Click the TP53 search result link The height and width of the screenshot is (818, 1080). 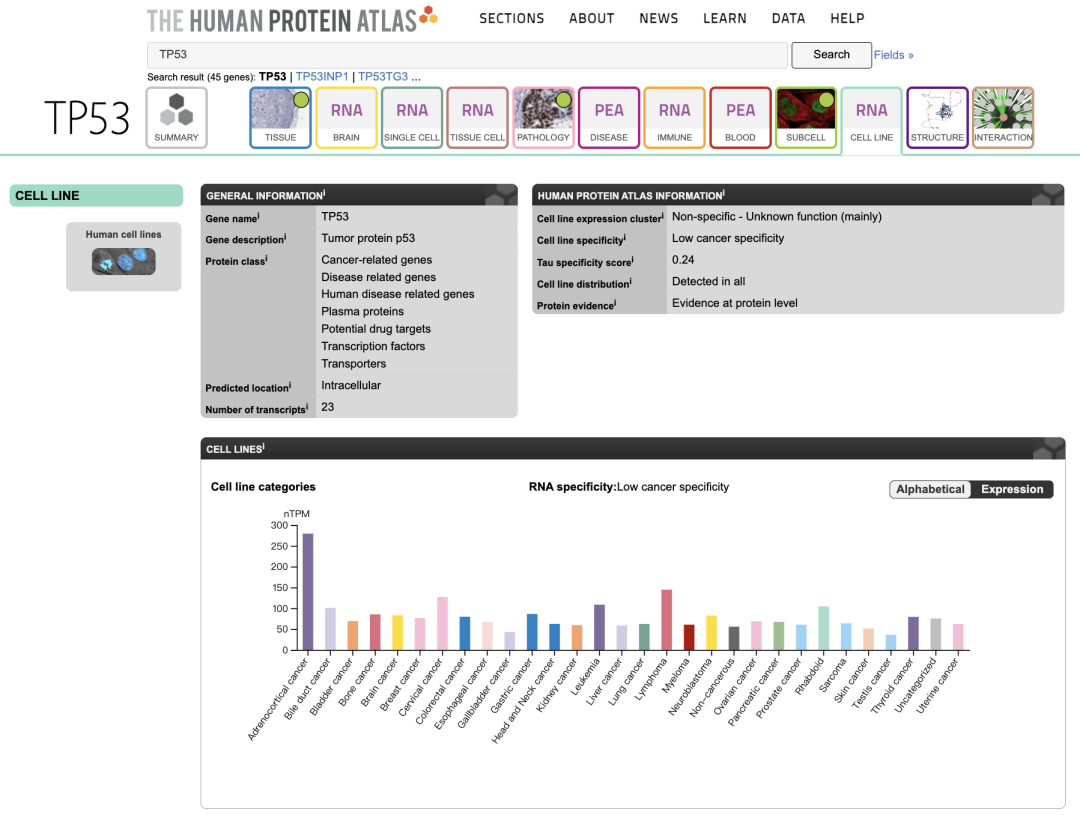pyautogui.click(x=272, y=76)
